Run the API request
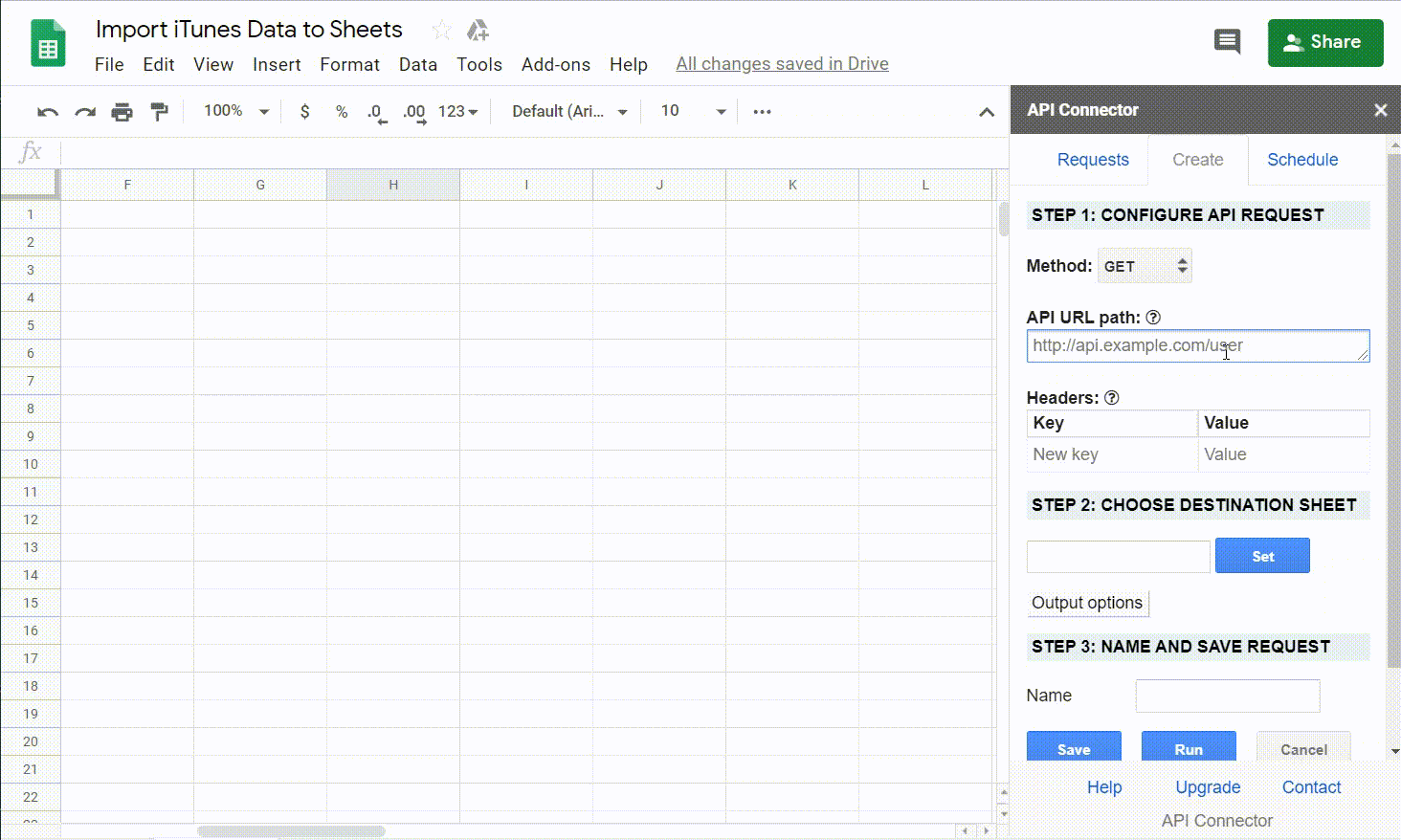 [x=1189, y=749]
